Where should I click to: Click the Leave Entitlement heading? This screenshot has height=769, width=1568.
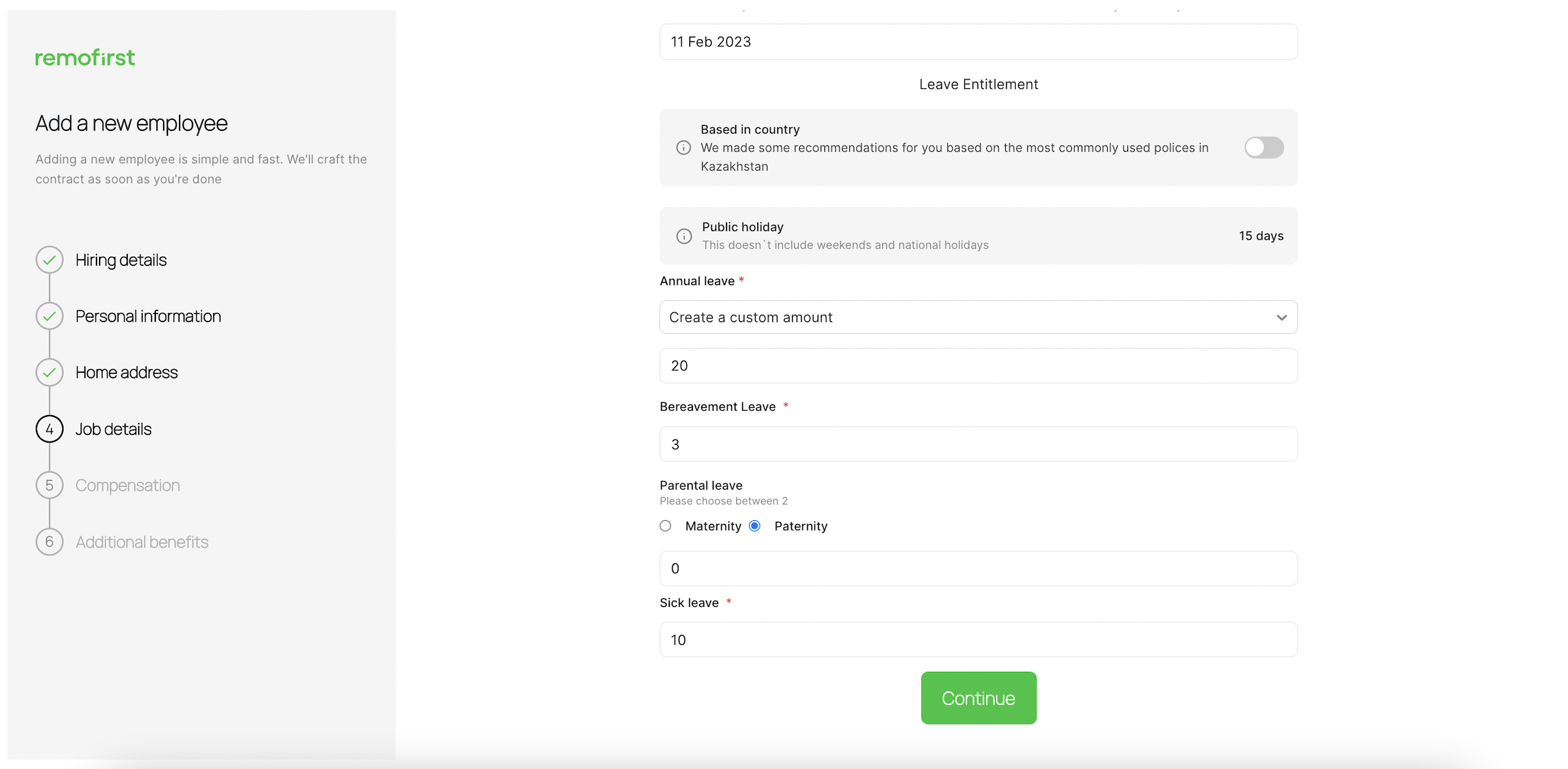(x=978, y=84)
